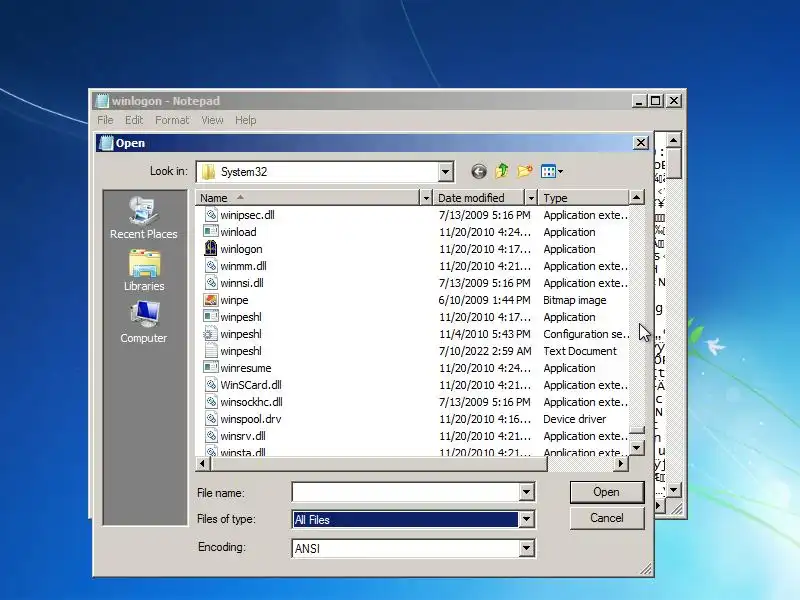Screen dimensions: 800x600
Task: Maximize the Notepad window
Action: click(x=656, y=101)
